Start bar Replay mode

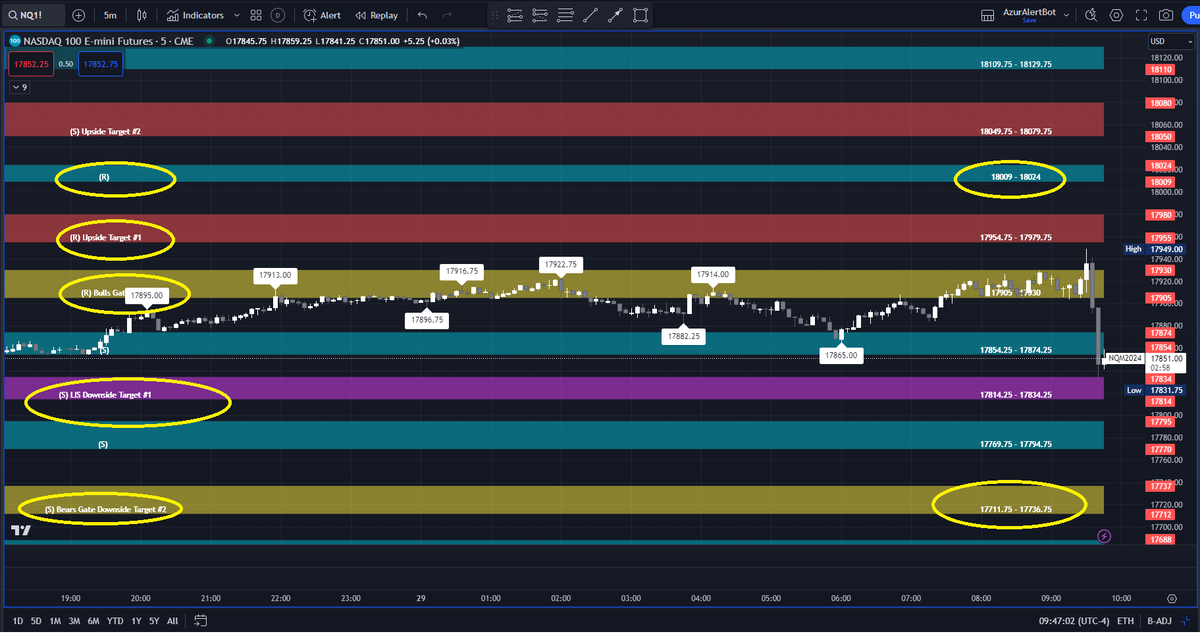[377, 15]
